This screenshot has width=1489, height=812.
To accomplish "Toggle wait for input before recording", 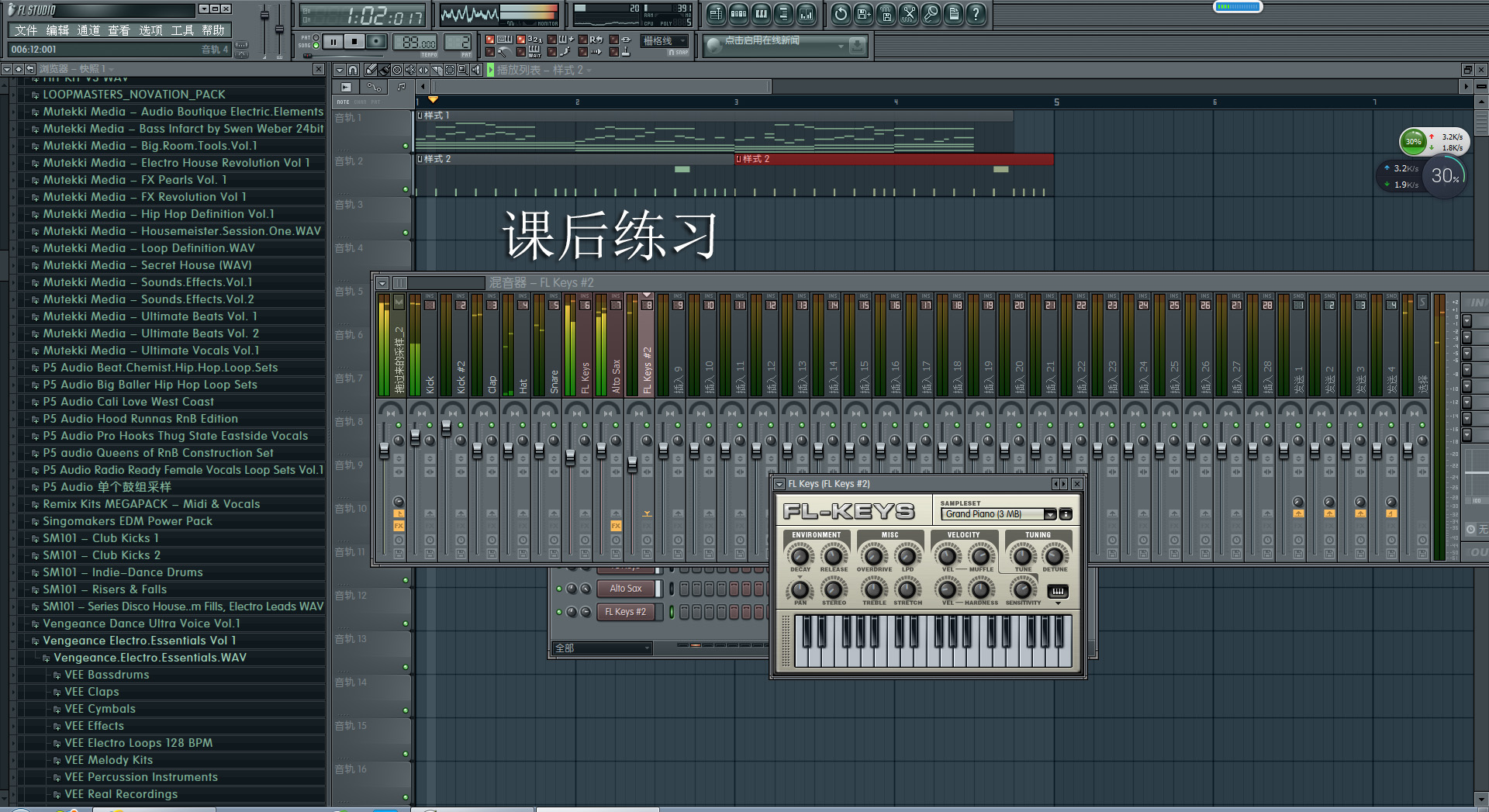I will (520, 52).
